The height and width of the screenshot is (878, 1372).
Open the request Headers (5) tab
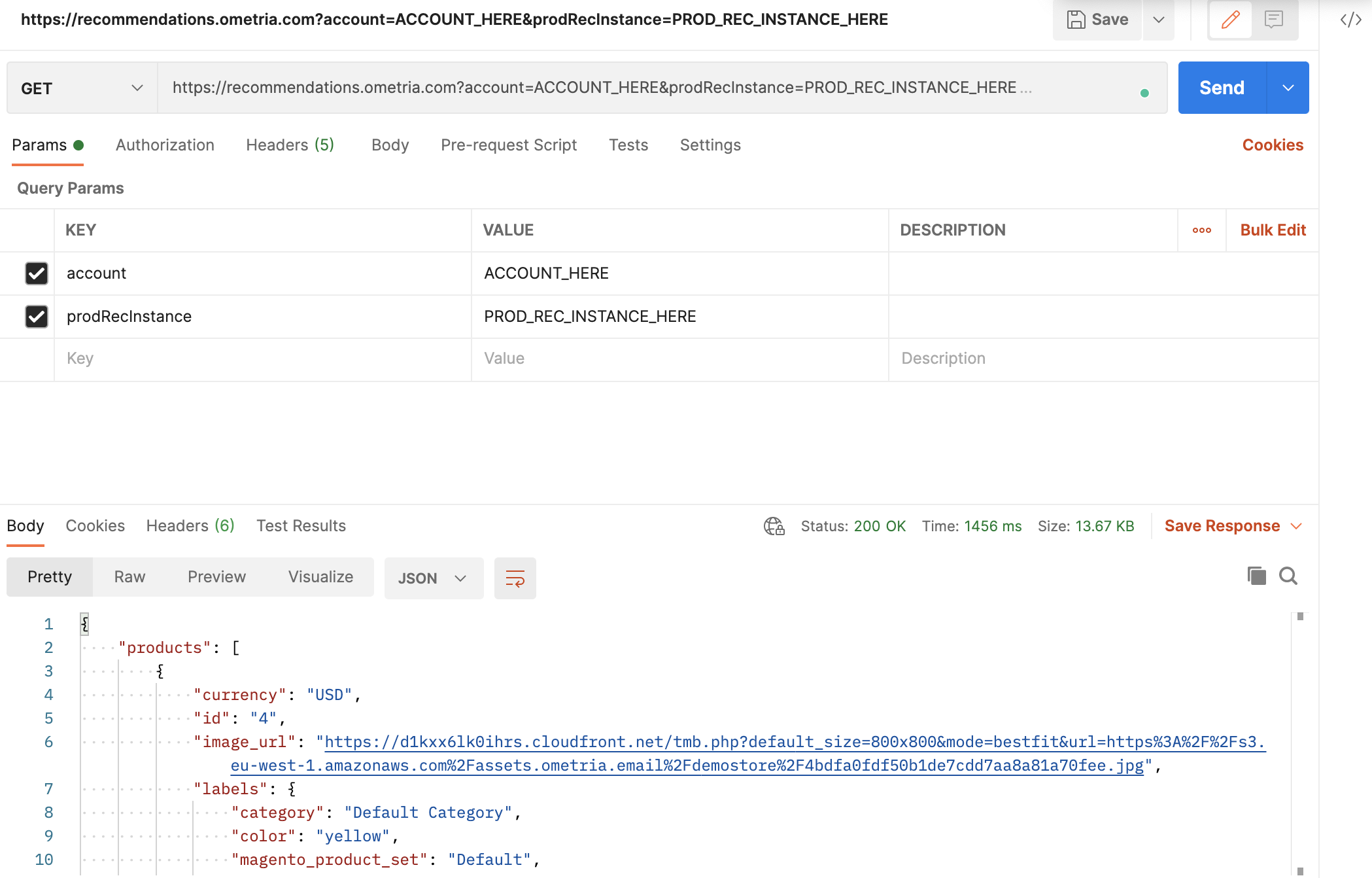pyautogui.click(x=290, y=145)
